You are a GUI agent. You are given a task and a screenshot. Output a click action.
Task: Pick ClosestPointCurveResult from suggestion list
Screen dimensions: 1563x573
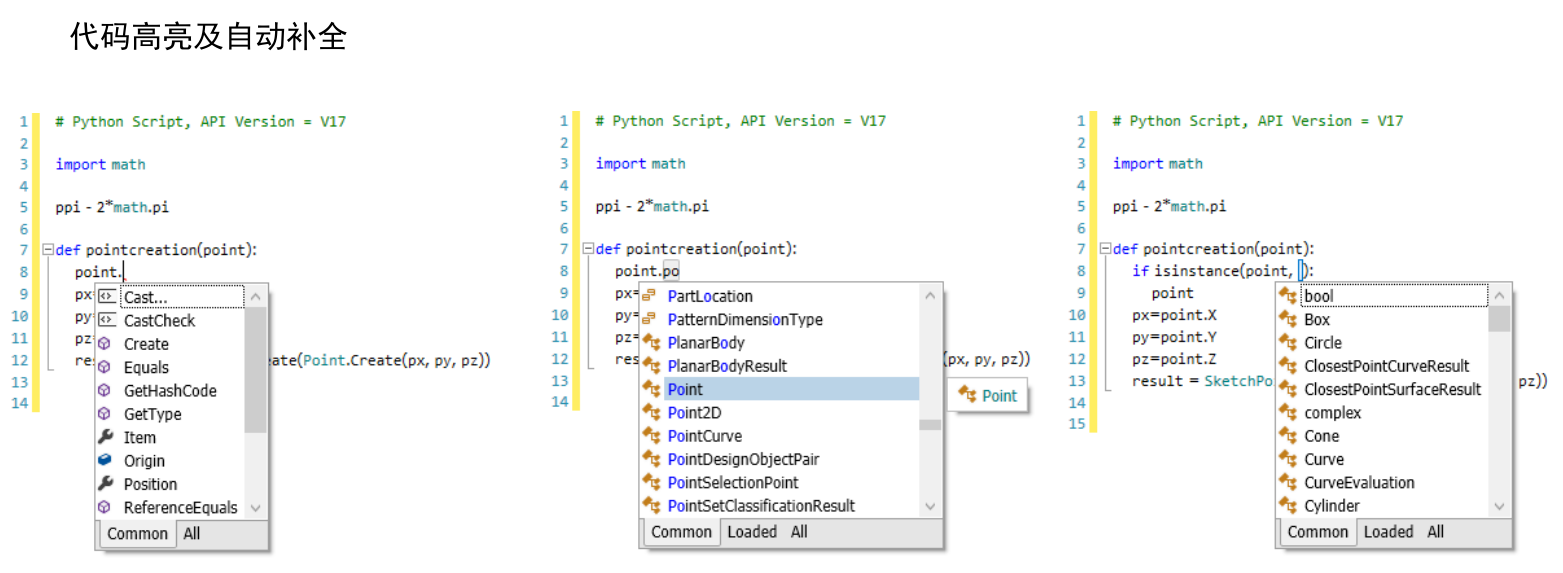tap(1383, 366)
